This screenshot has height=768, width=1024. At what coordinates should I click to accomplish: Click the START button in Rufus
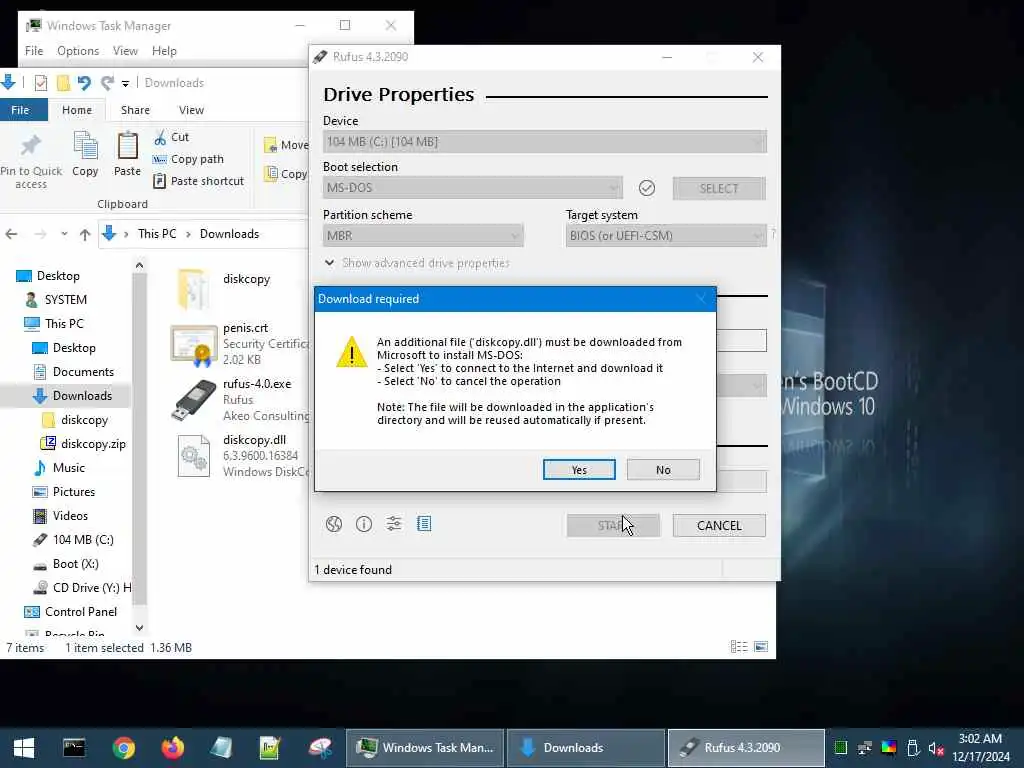click(x=613, y=526)
